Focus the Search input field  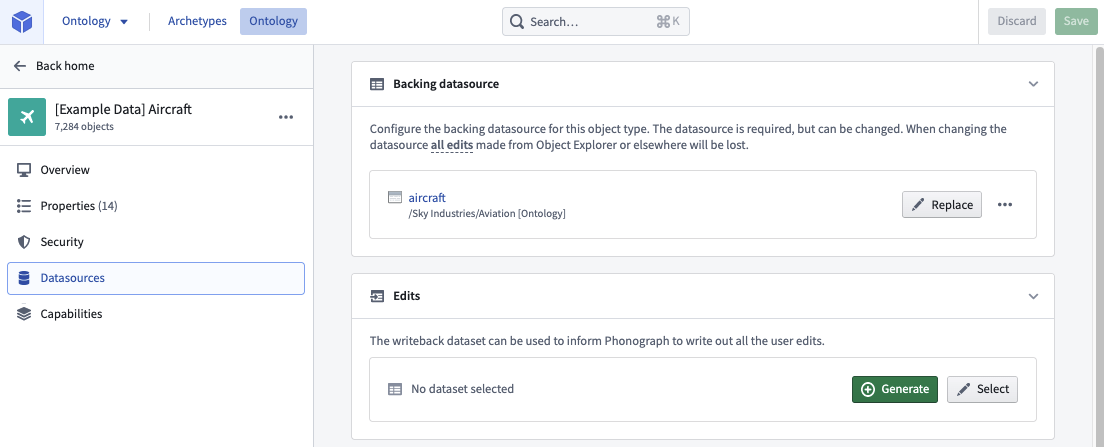click(596, 22)
